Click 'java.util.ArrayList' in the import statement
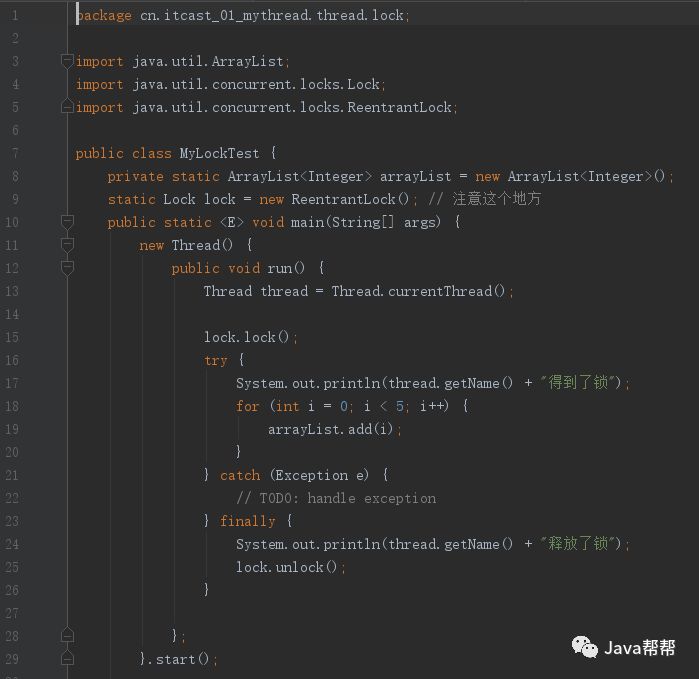This screenshot has height=679, width=699. click(x=208, y=61)
